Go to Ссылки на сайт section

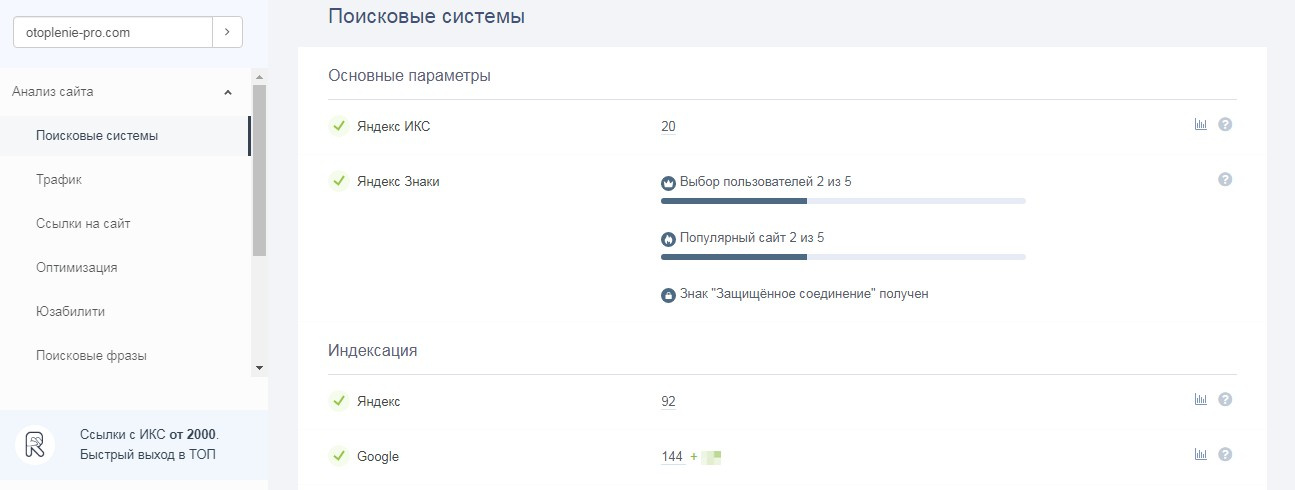[x=83, y=224]
